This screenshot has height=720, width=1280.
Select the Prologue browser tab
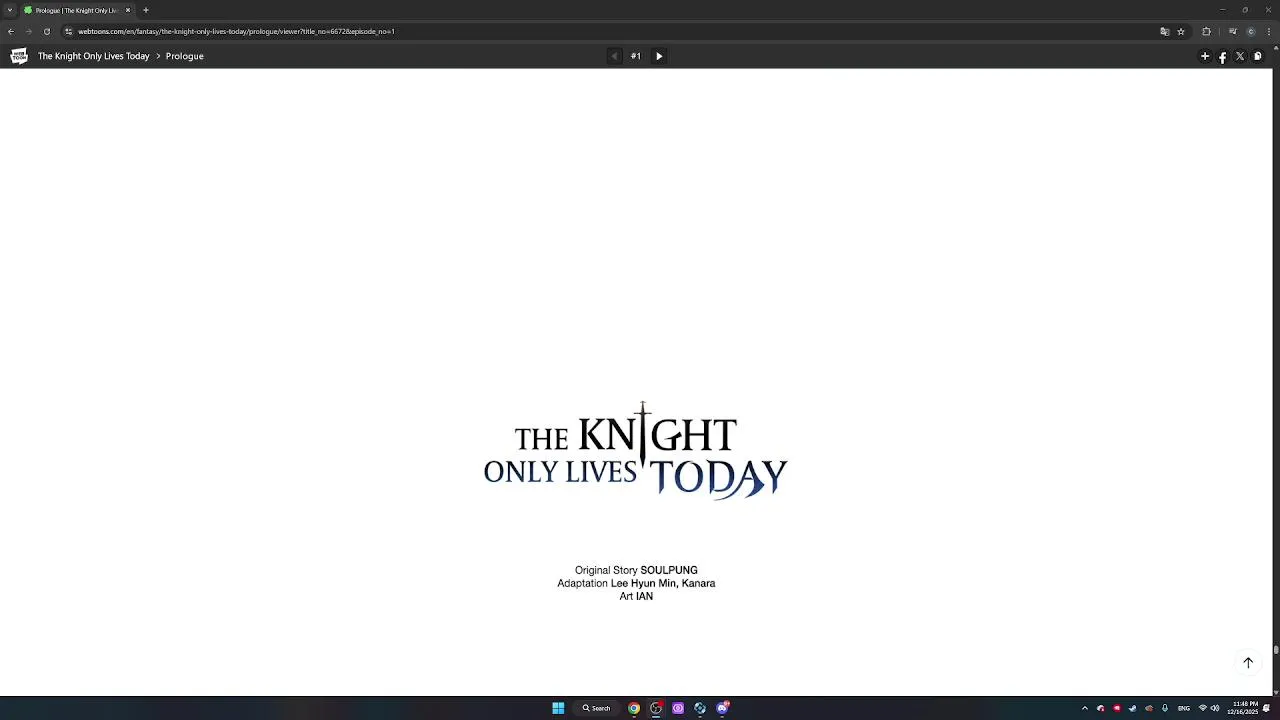pos(76,10)
